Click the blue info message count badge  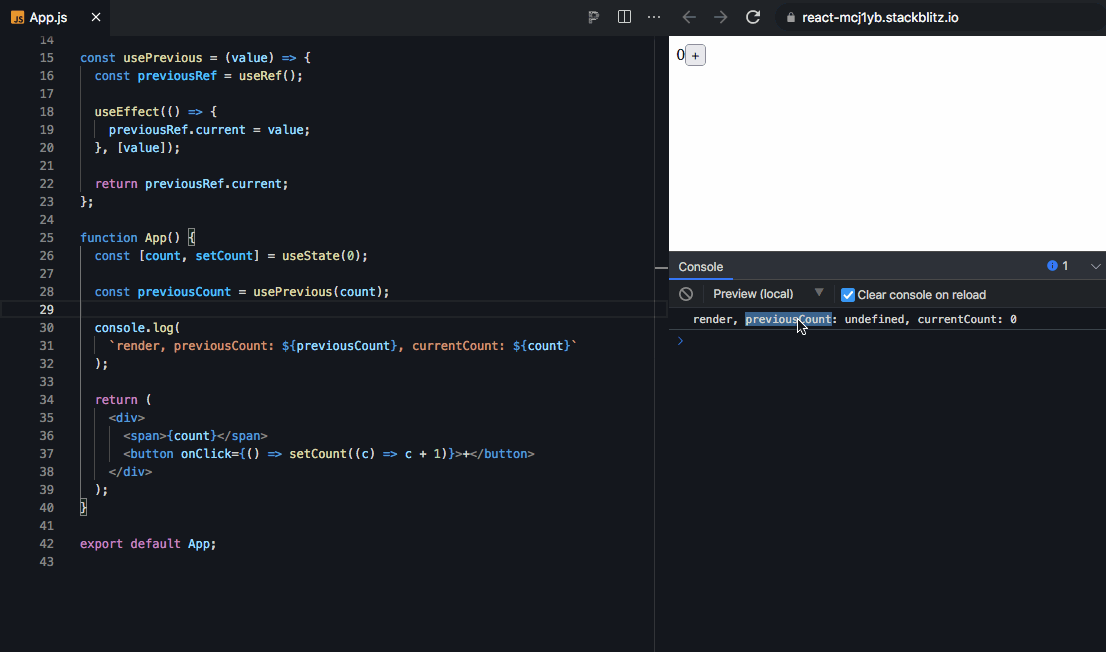[x=1057, y=266]
